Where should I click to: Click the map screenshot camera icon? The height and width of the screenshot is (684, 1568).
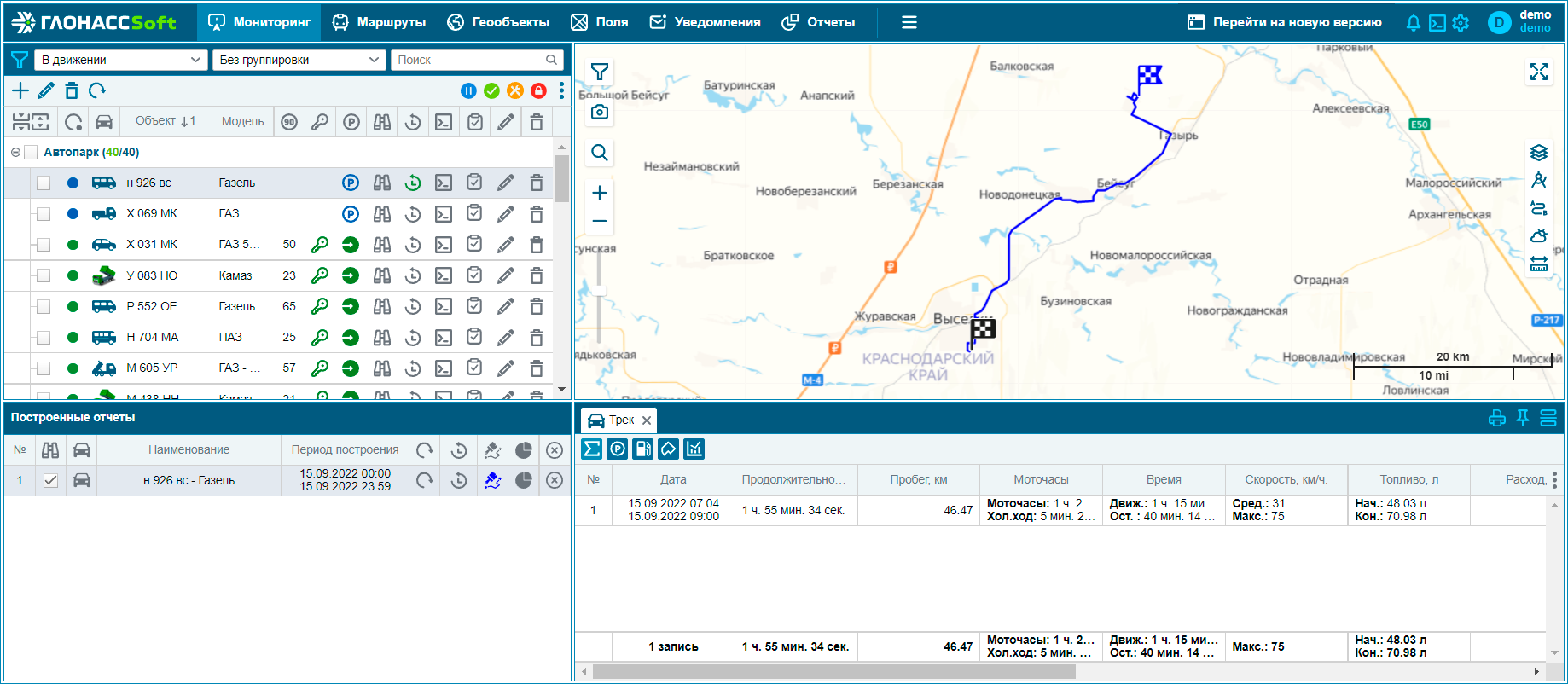click(x=600, y=113)
